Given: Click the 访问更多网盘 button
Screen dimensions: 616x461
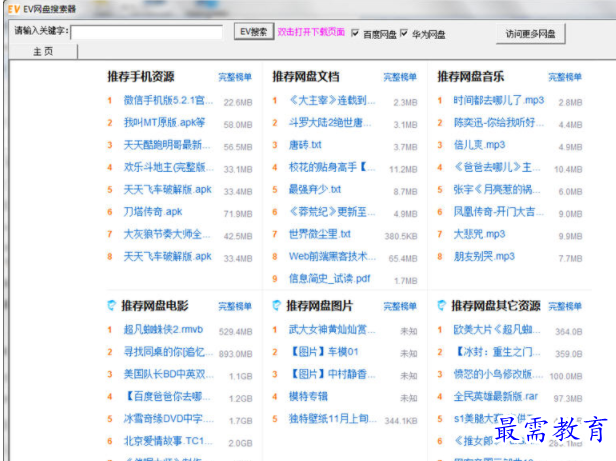Looking at the screenshot, I should tap(530, 34).
